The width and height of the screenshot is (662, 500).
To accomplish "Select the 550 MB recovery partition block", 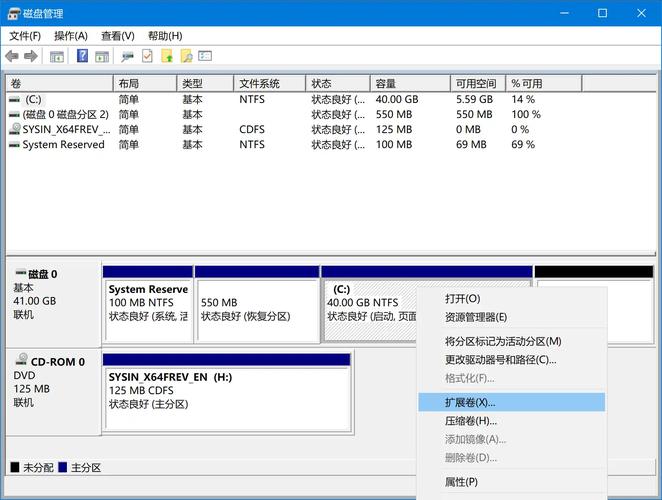I will coord(257,304).
